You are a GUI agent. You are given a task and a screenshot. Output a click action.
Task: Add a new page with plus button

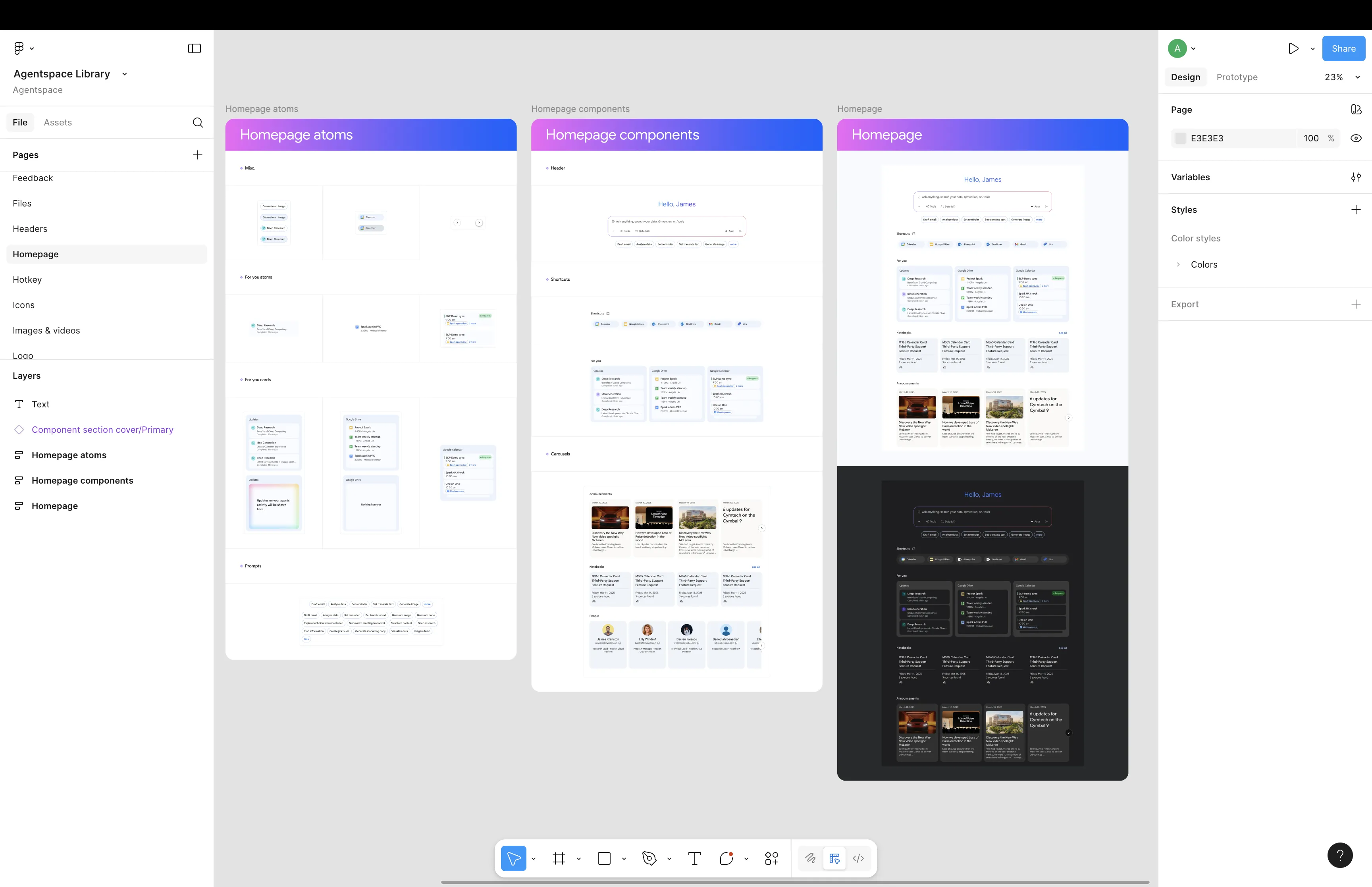(197, 155)
